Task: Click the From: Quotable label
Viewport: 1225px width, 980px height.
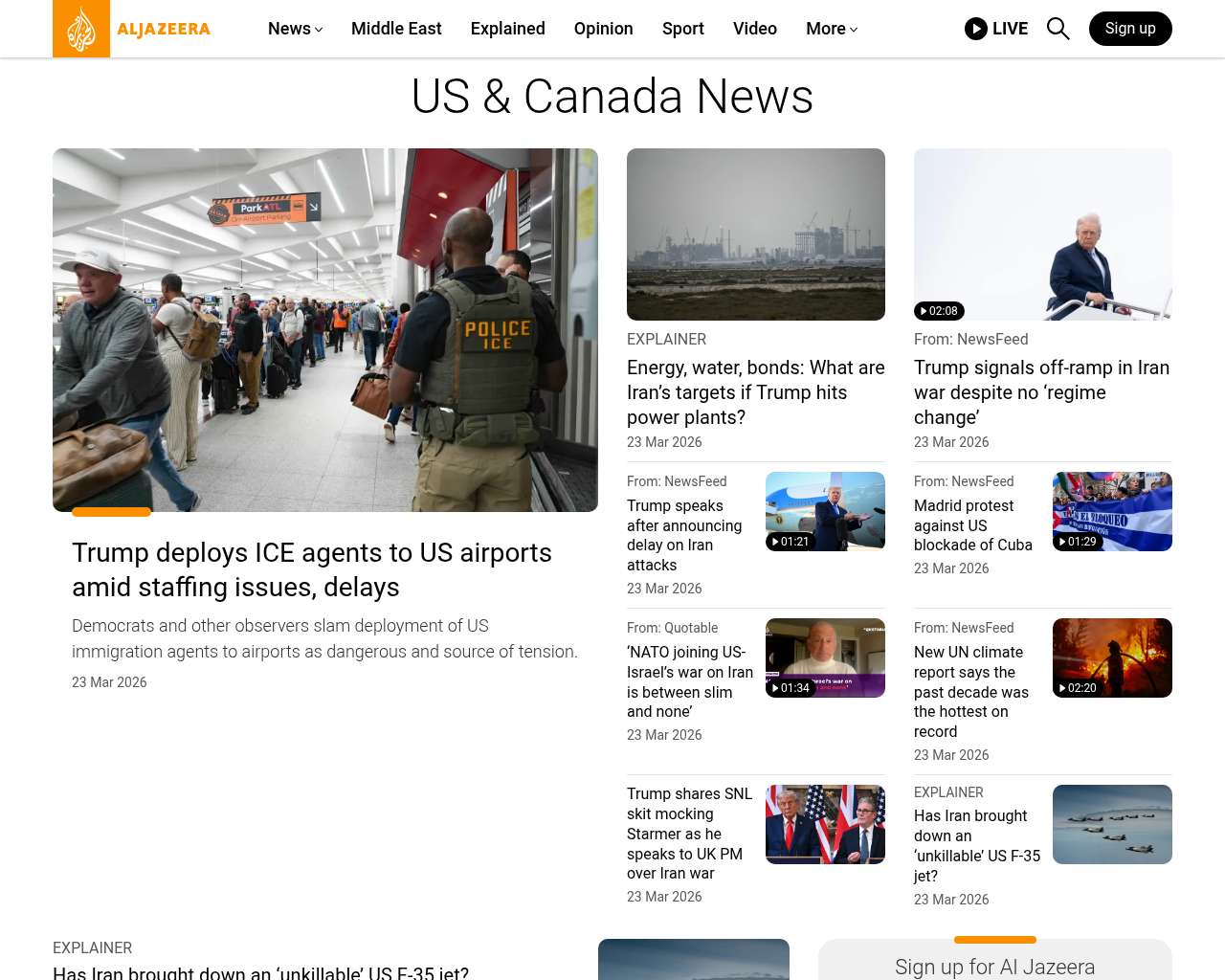Action: (x=672, y=628)
